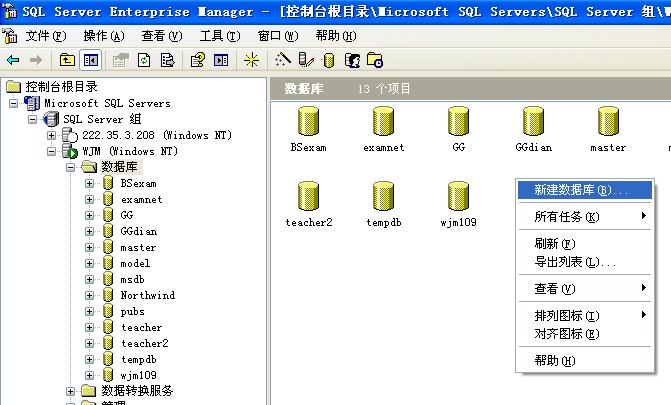Viewport: 671px width, 405px height.
Task: Click the Register Server toolbar icon
Action: pyautogui.click(x=306, y=60)
